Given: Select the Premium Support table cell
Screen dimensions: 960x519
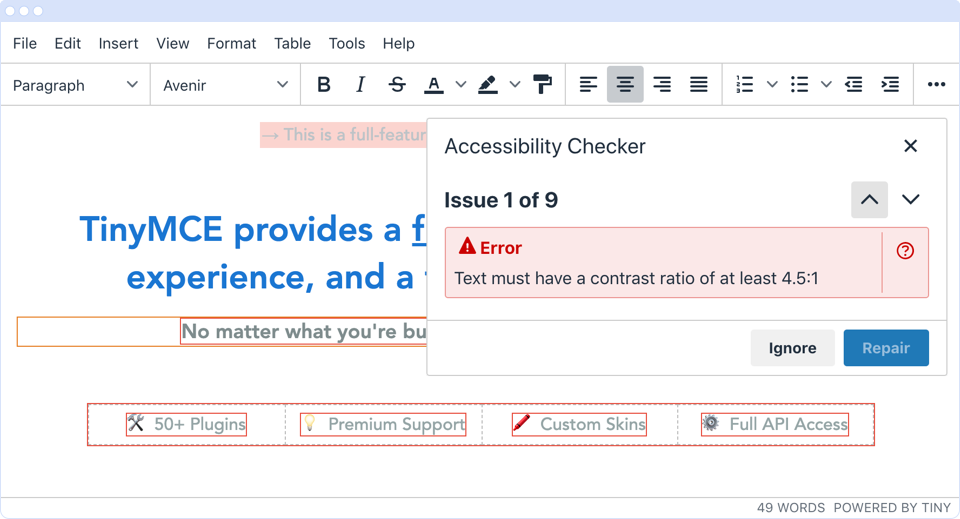Looking at the screenshot, I should [383, 424].
